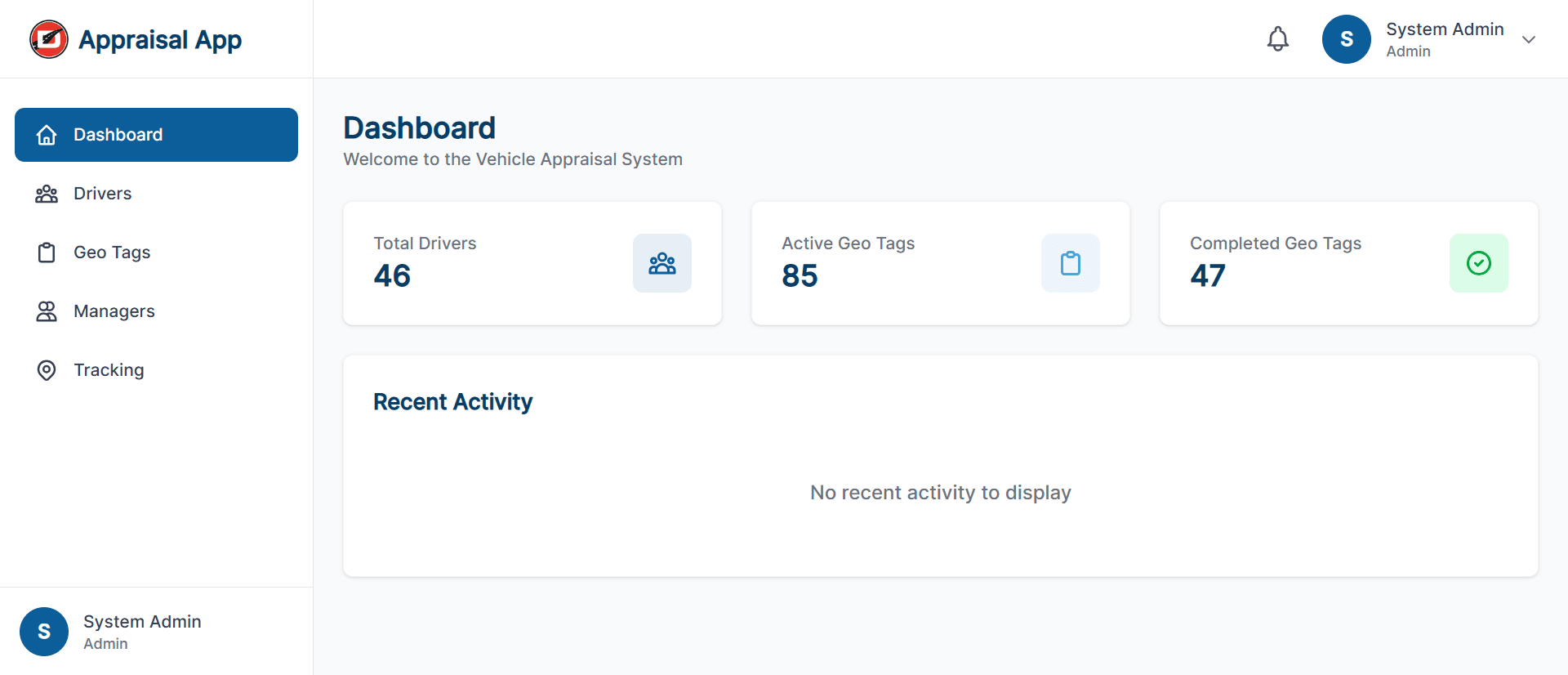Click the Total Drivers group icon
1568x675 pixels.
(661, 263)
